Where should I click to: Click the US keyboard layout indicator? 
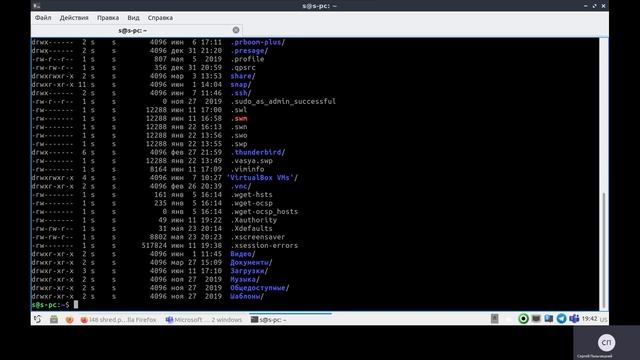pos(604,319)
